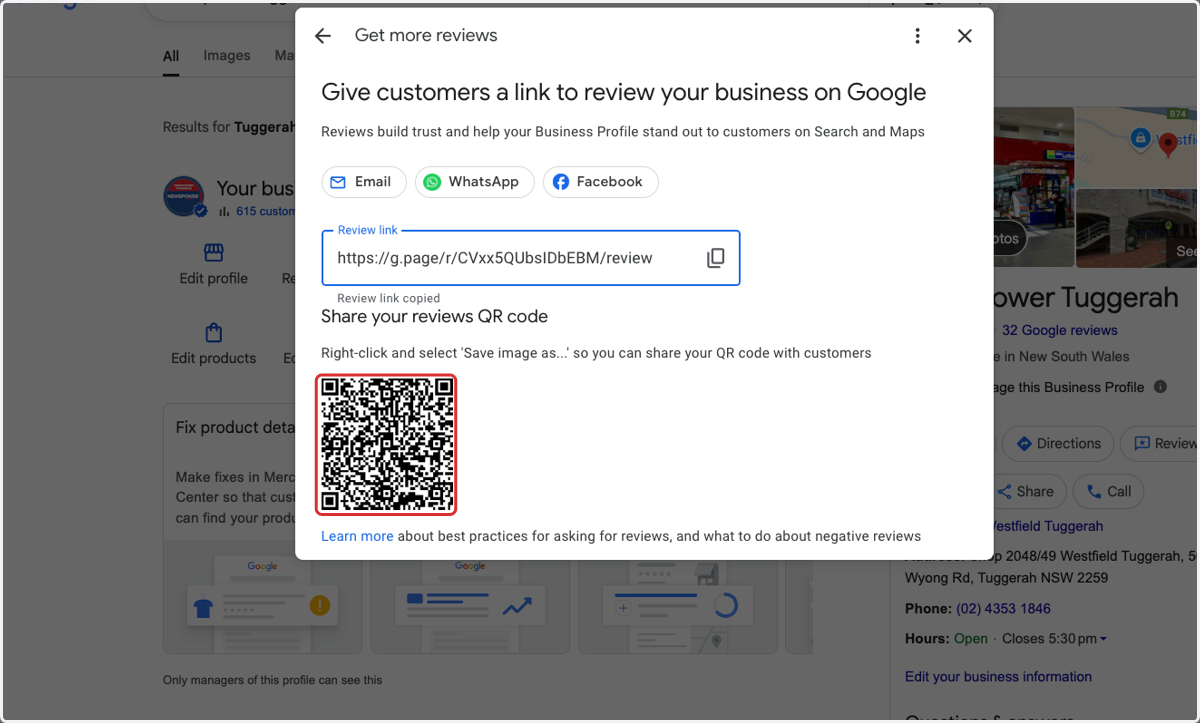Open Edit products in background page
Screen dimensions: 1200x723
tap(213, 358)
